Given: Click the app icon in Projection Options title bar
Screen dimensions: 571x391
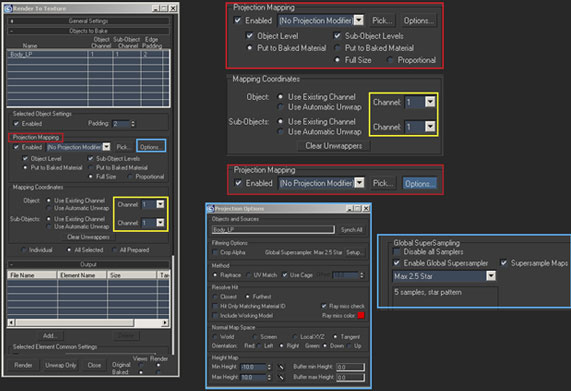Looking at the screenshot, I should (210, 209).
